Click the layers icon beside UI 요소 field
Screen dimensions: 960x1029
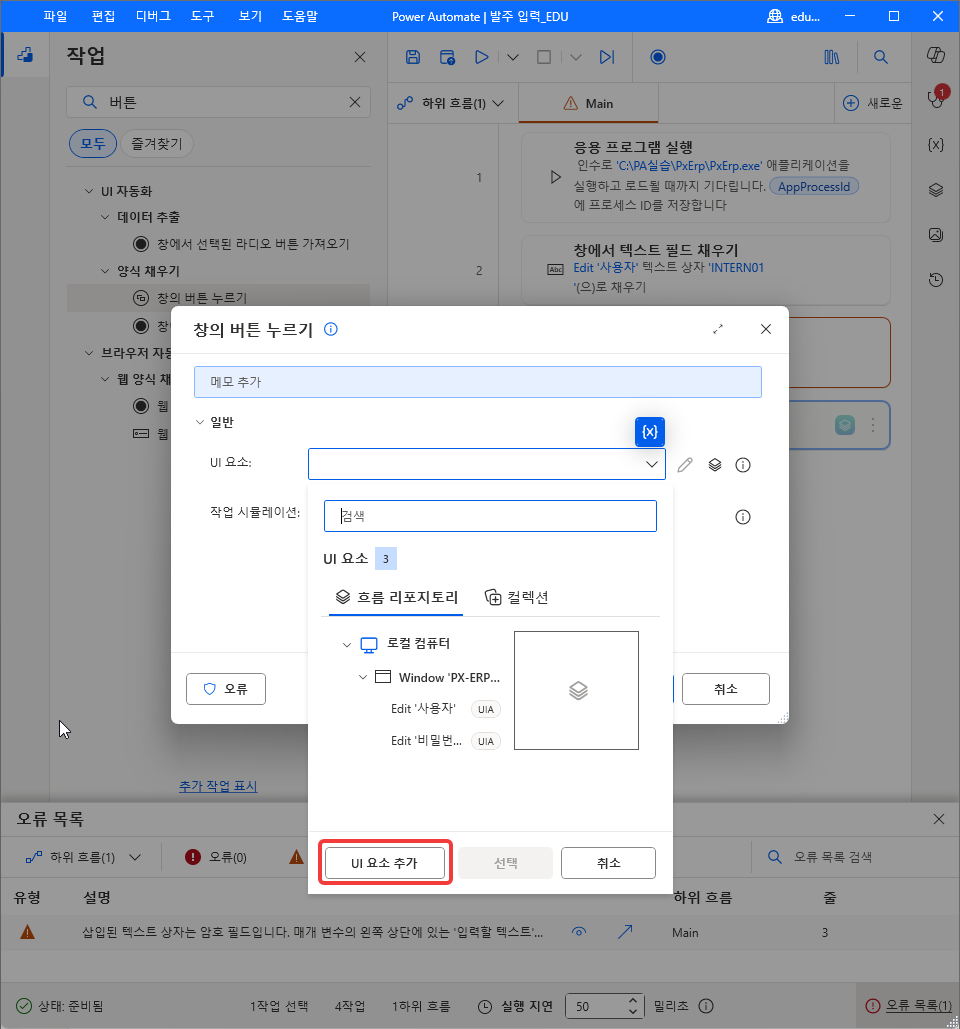[x=715, y=465]
